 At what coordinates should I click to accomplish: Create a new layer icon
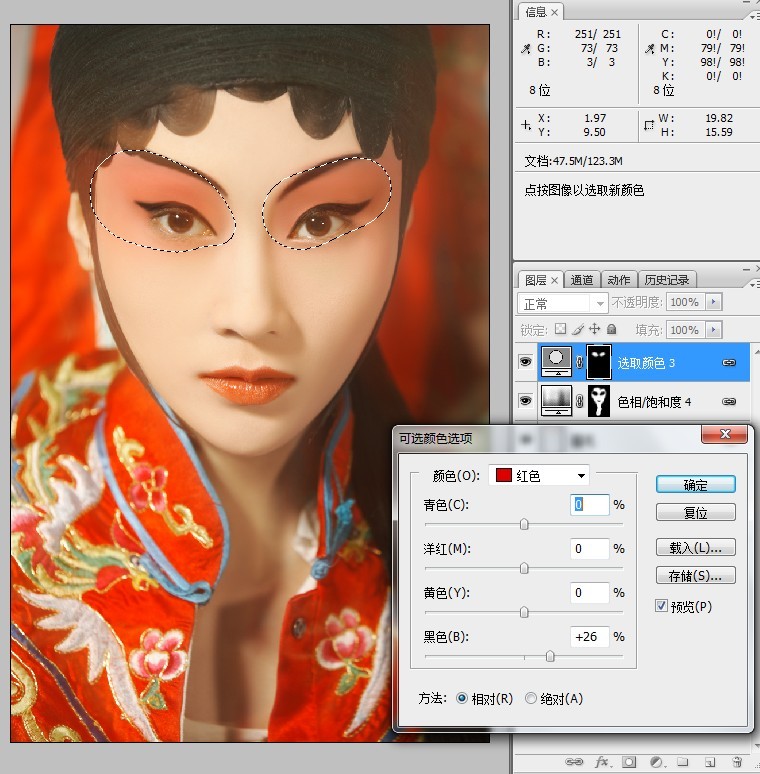coord(710,762)
